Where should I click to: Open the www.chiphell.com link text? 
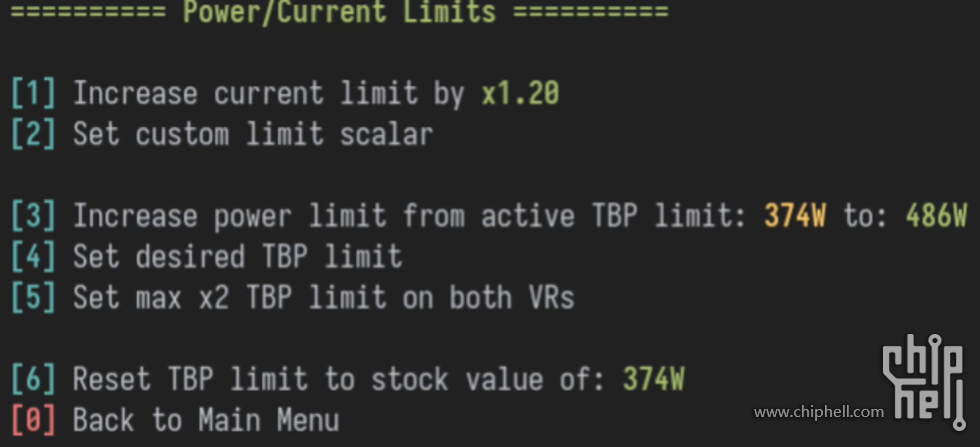coord(819,412)
